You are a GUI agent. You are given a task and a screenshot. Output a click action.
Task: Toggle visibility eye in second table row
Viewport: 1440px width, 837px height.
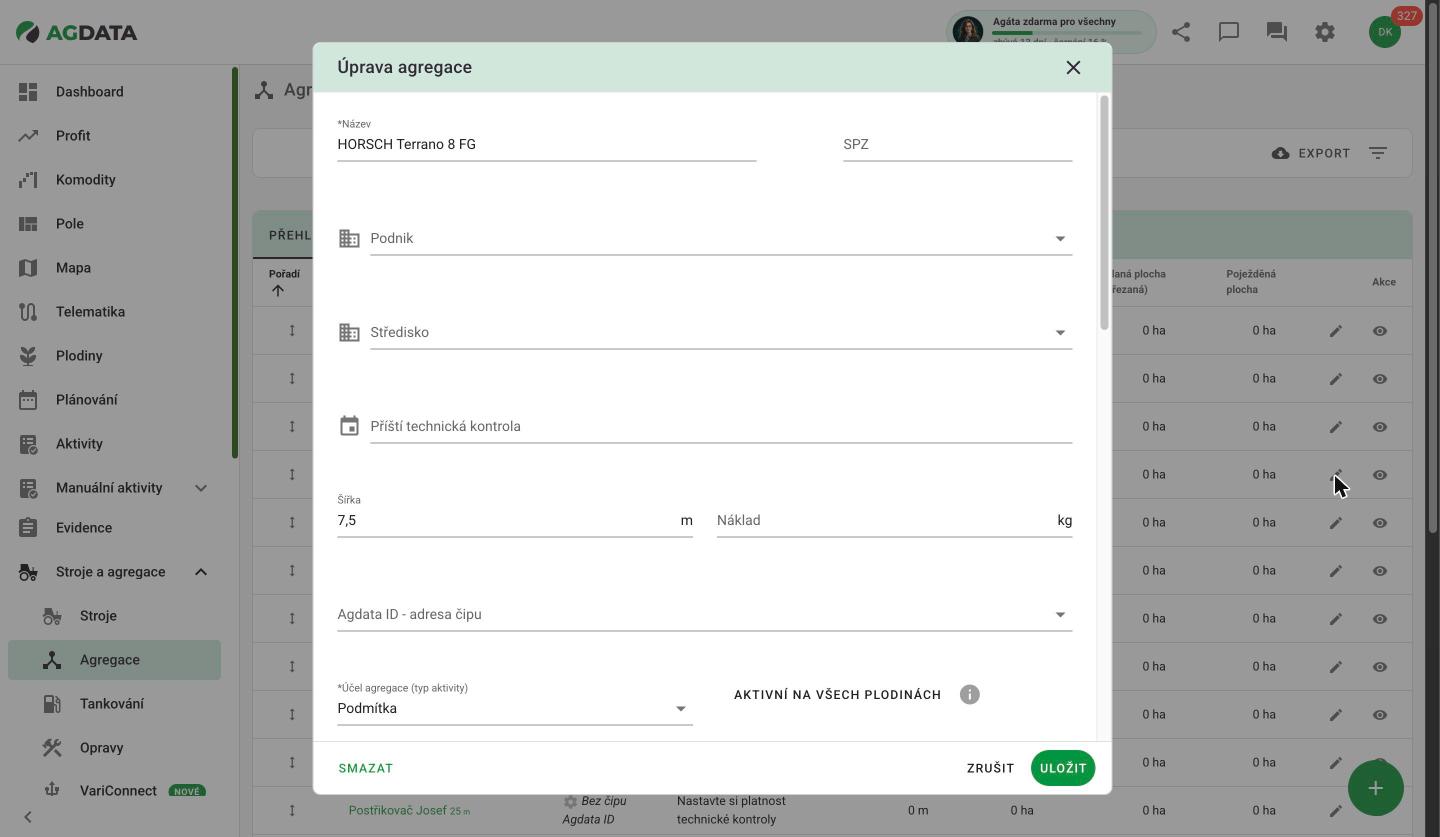(x=1380, y=379)
